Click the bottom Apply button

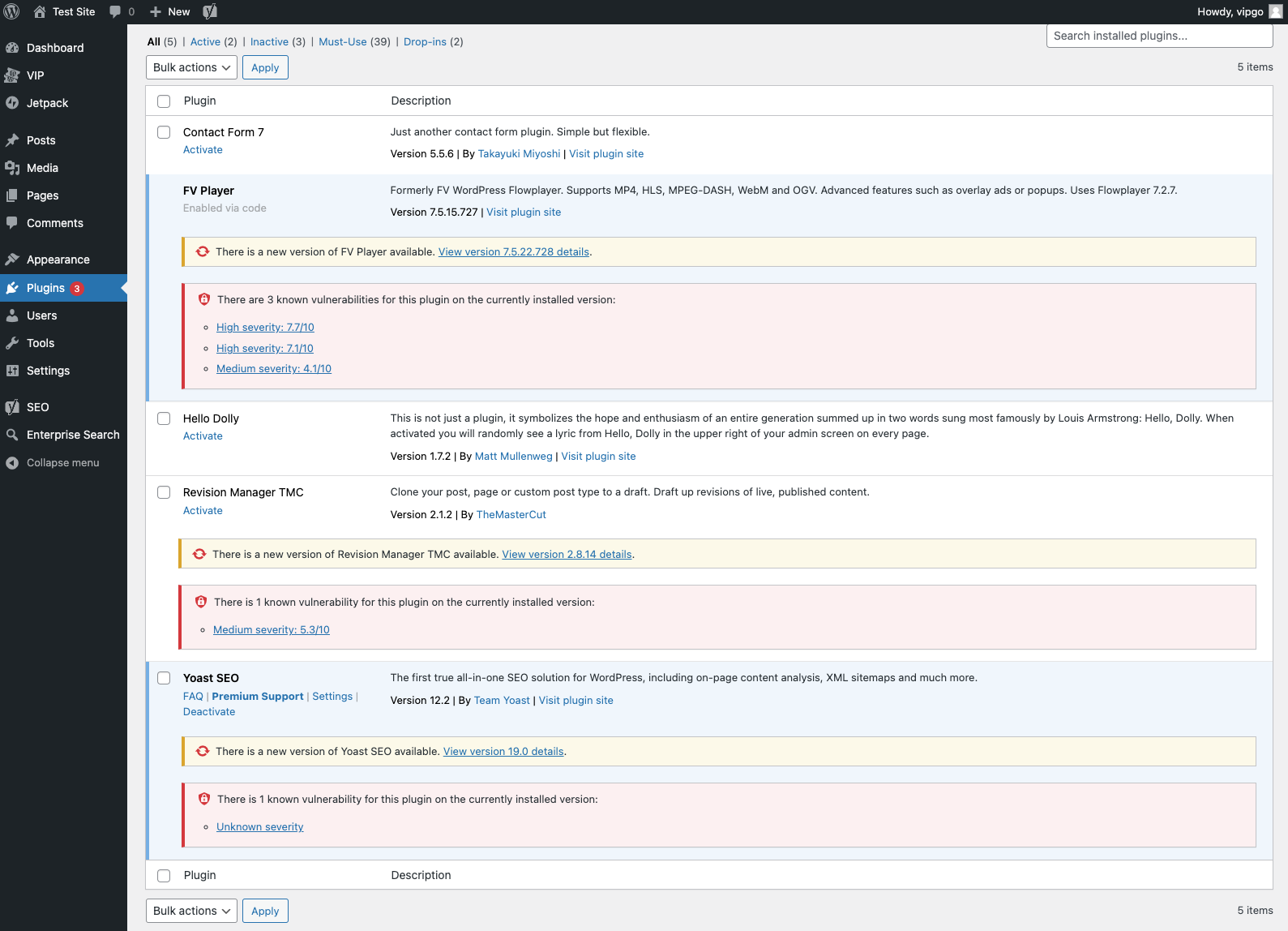point(265,911)
